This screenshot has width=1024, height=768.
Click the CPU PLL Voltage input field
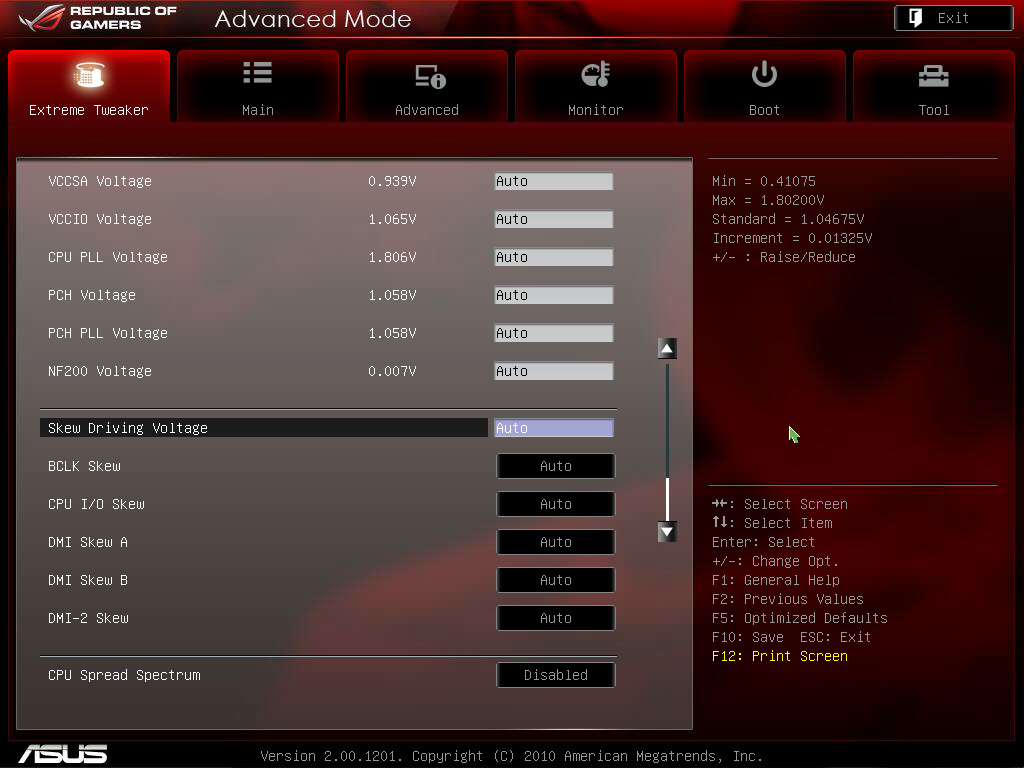click(553, 257)
